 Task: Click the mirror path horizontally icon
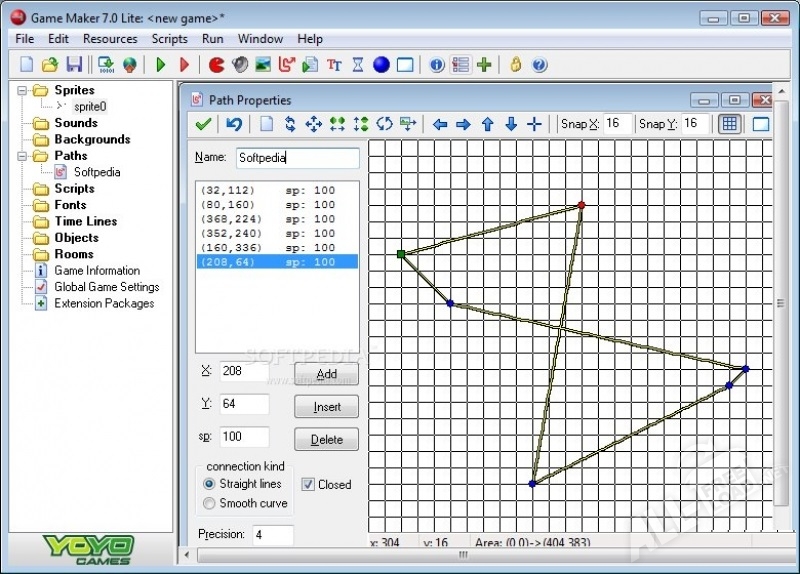tap(338, 124)
